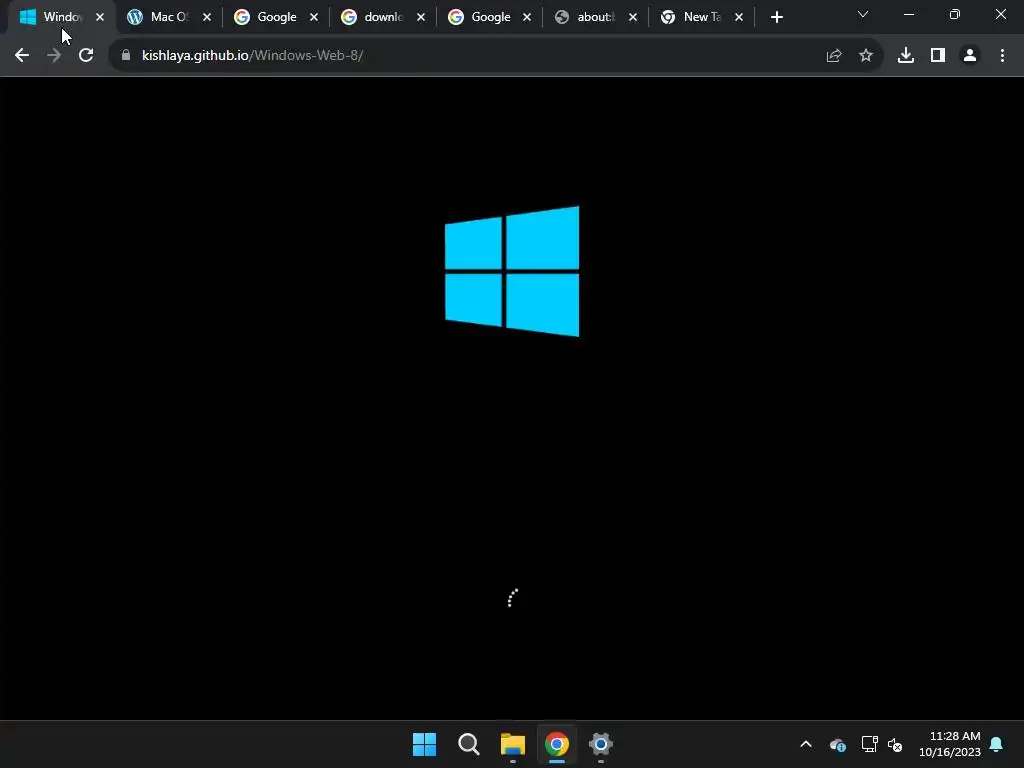The width and height of the screenshot is (1024, 768).
Task: Open File Explorer from taskbar
Action: (x=513, y=744)
